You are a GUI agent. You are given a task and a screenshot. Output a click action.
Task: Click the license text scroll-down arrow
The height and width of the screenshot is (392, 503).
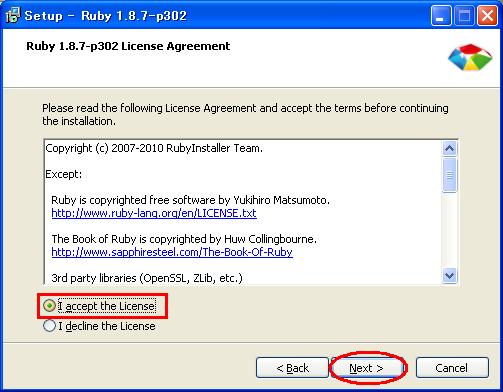(x=449, y=276)
